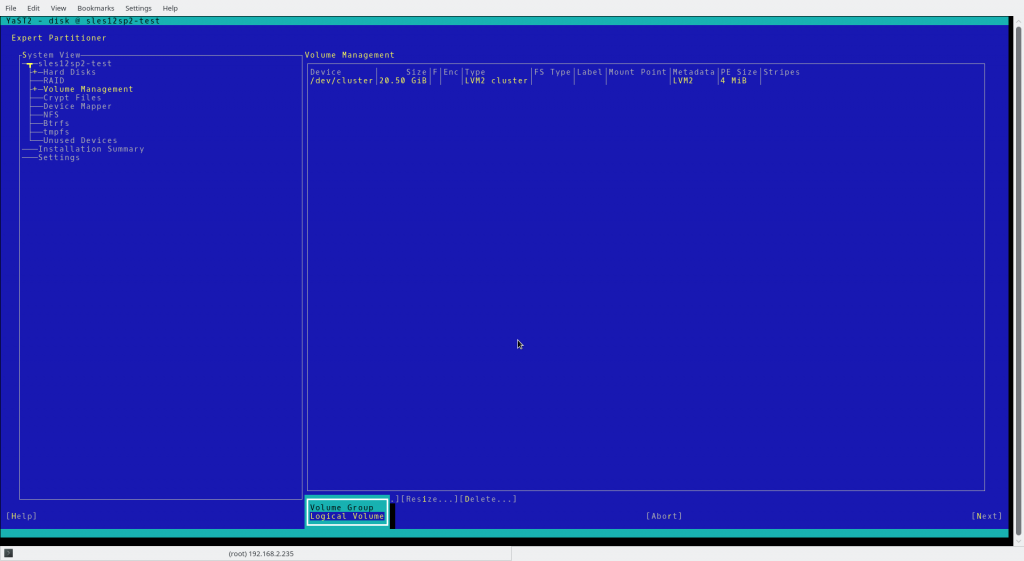Click the terminal icon in the bottom tab bar
This screenshot has height=561, width=1024.
[x=8, y=553]
